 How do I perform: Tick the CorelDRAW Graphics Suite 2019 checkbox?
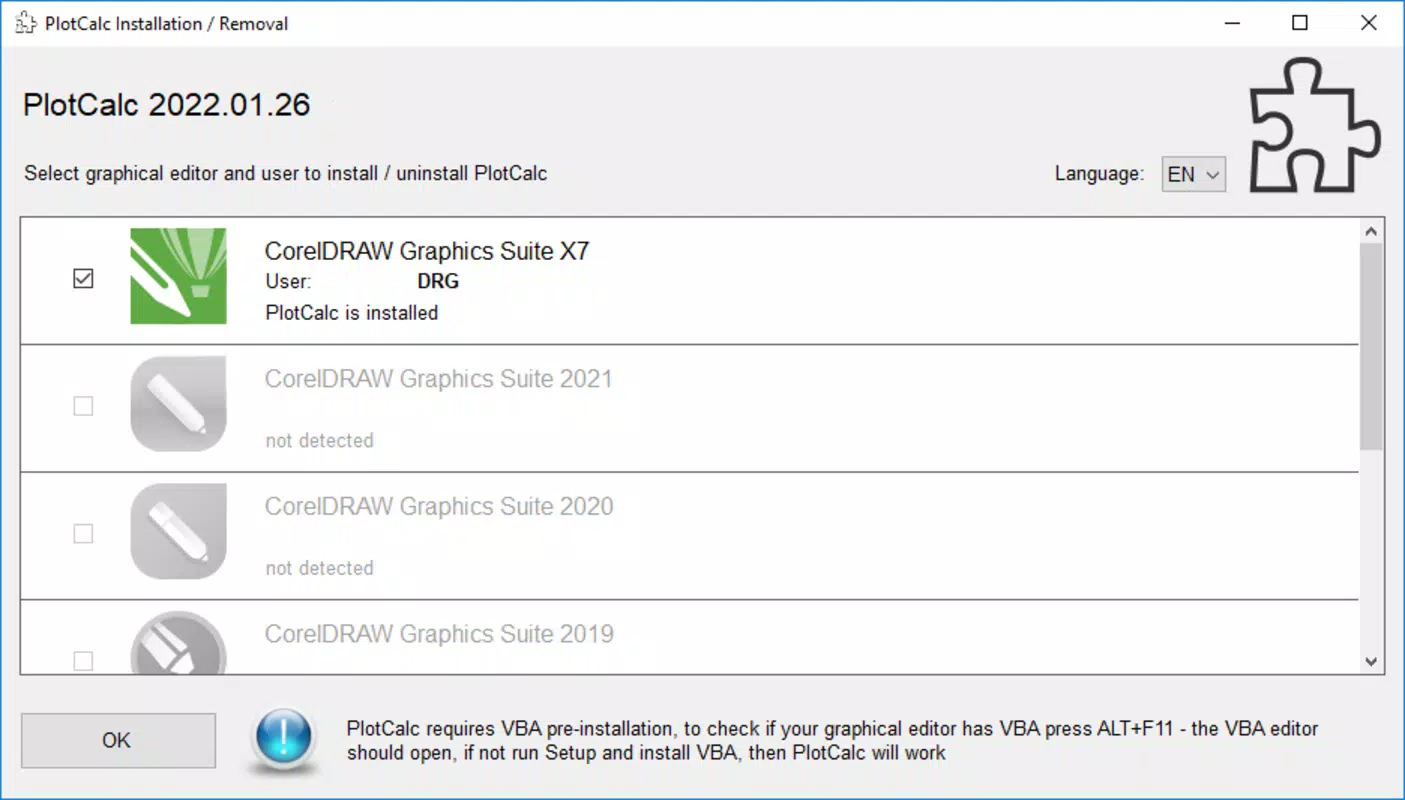pyautogui.click(x=83, y=661)
